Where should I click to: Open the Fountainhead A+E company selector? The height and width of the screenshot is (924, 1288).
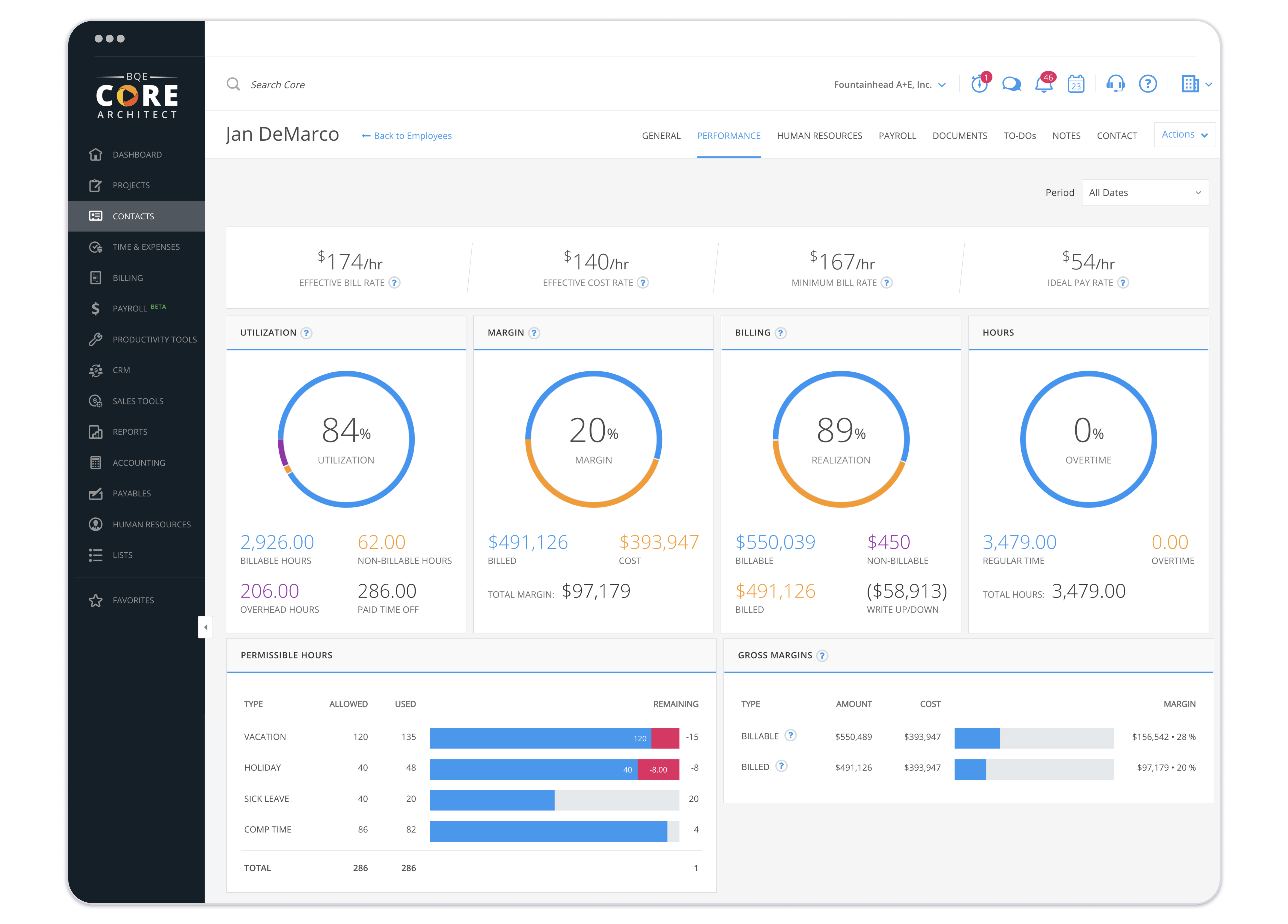pyautogui.click(x=889, y=85)
